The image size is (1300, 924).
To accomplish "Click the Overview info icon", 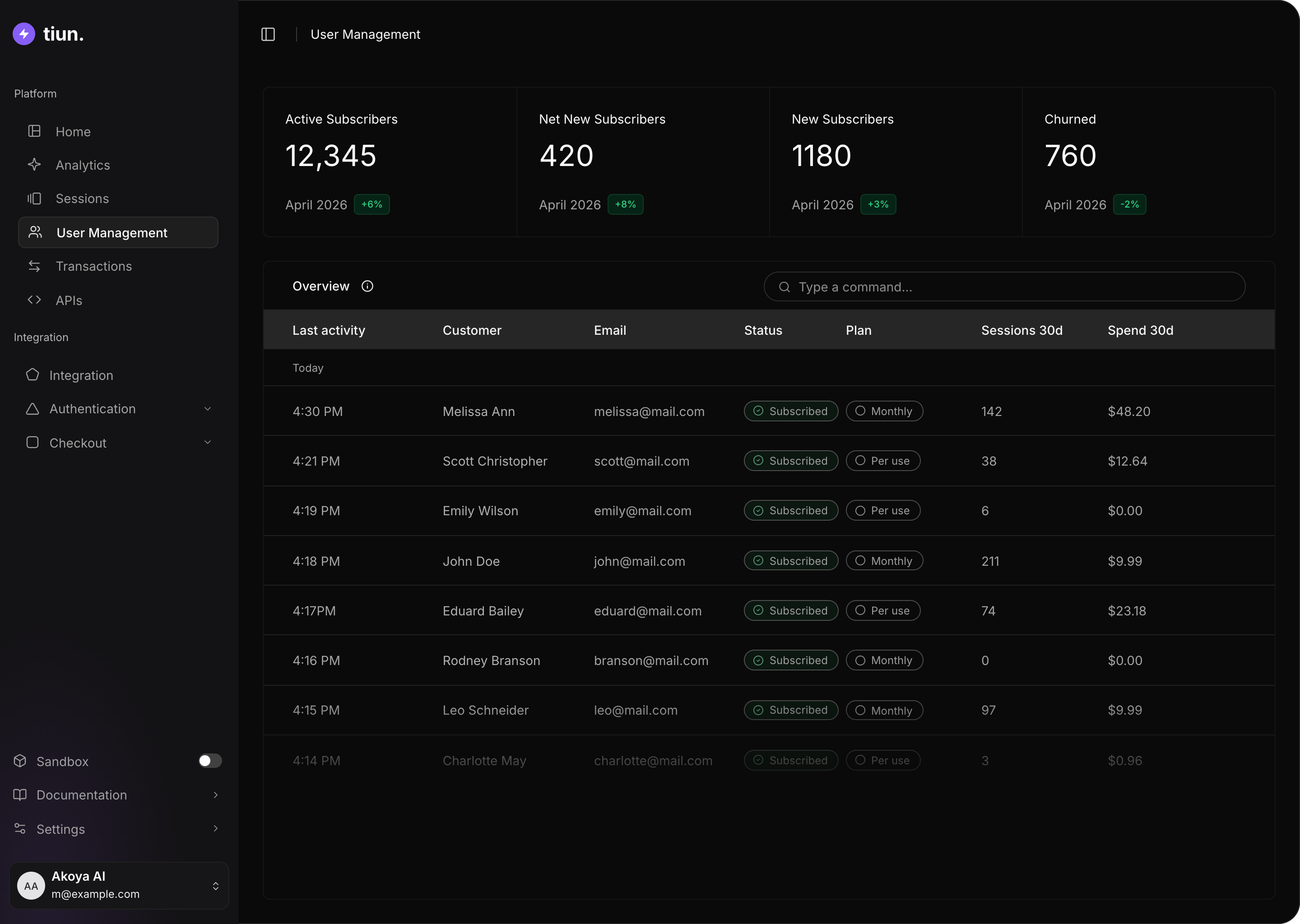I will tap(367, 286).
